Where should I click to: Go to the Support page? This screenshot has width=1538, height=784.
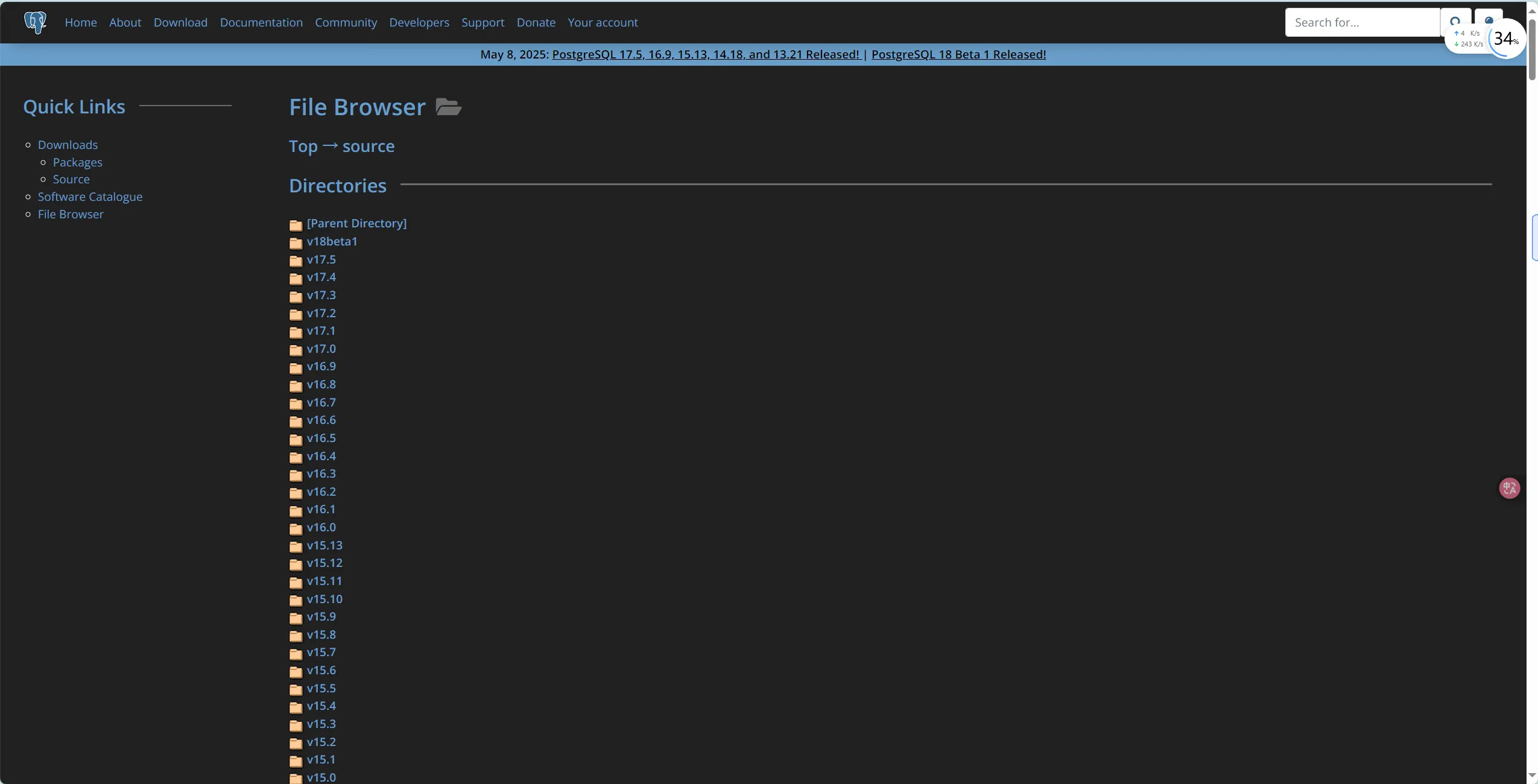[483, 22]
